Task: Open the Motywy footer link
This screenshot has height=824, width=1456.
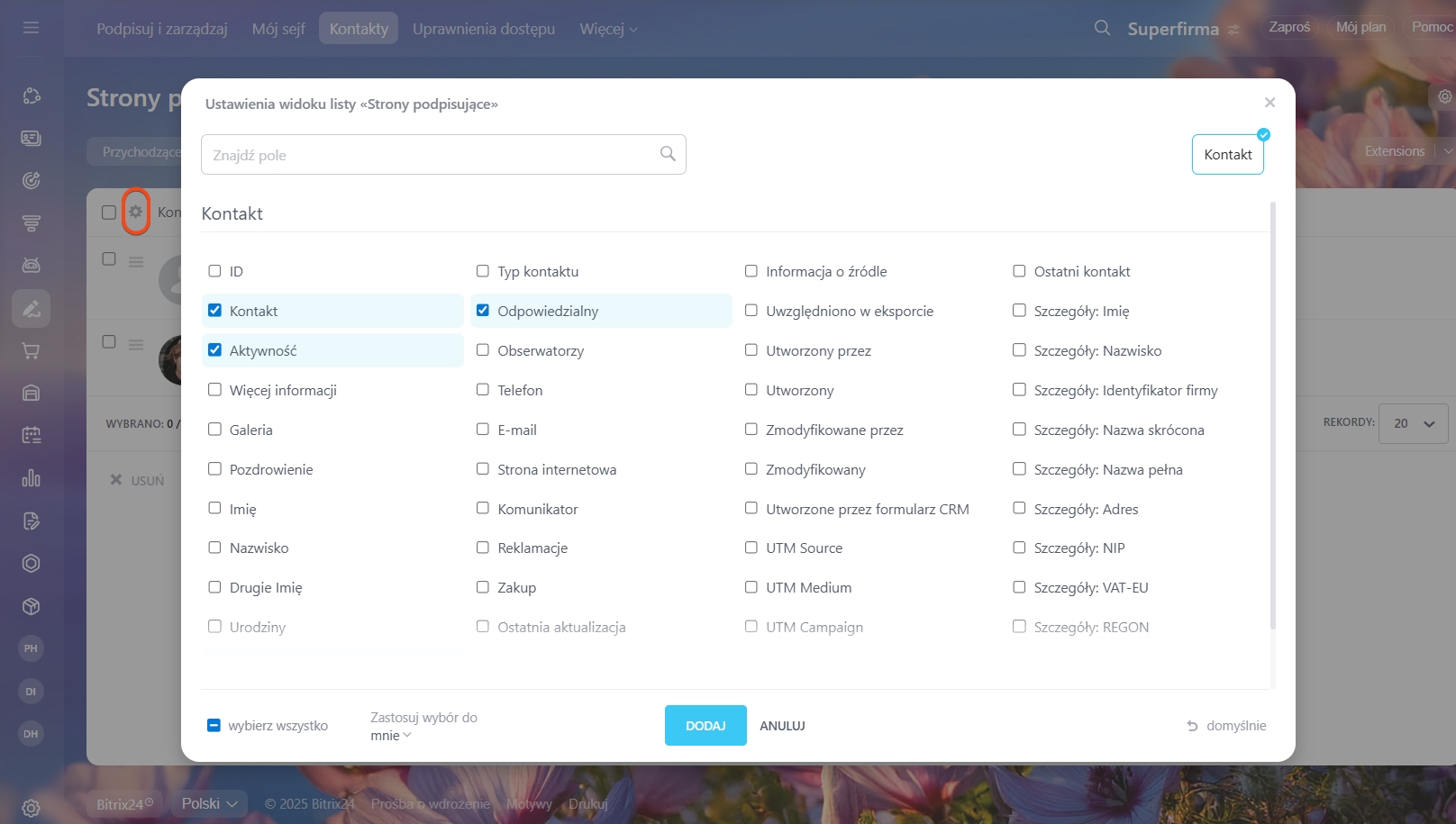Action: 529,804
